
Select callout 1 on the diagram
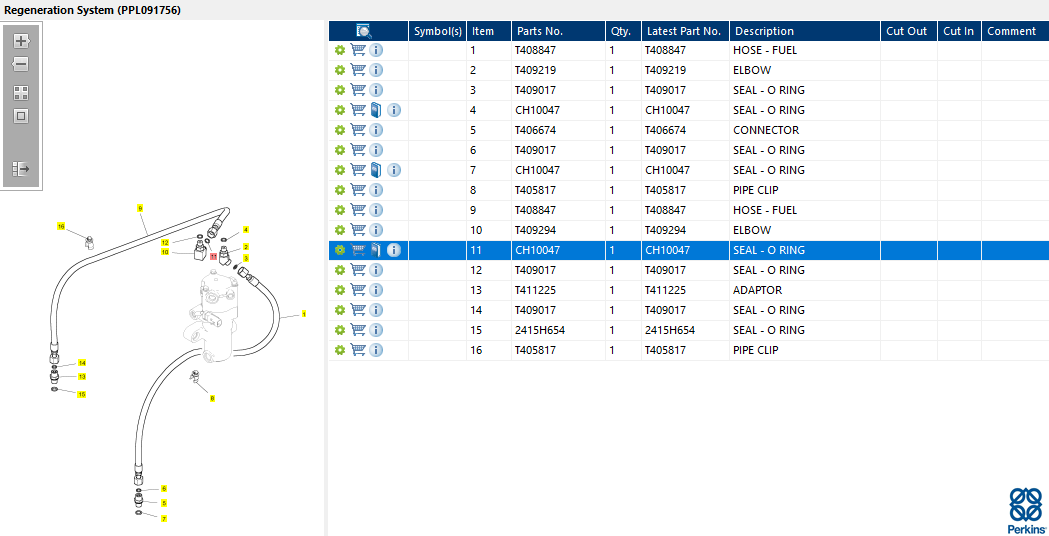click(x=304, y=313)
